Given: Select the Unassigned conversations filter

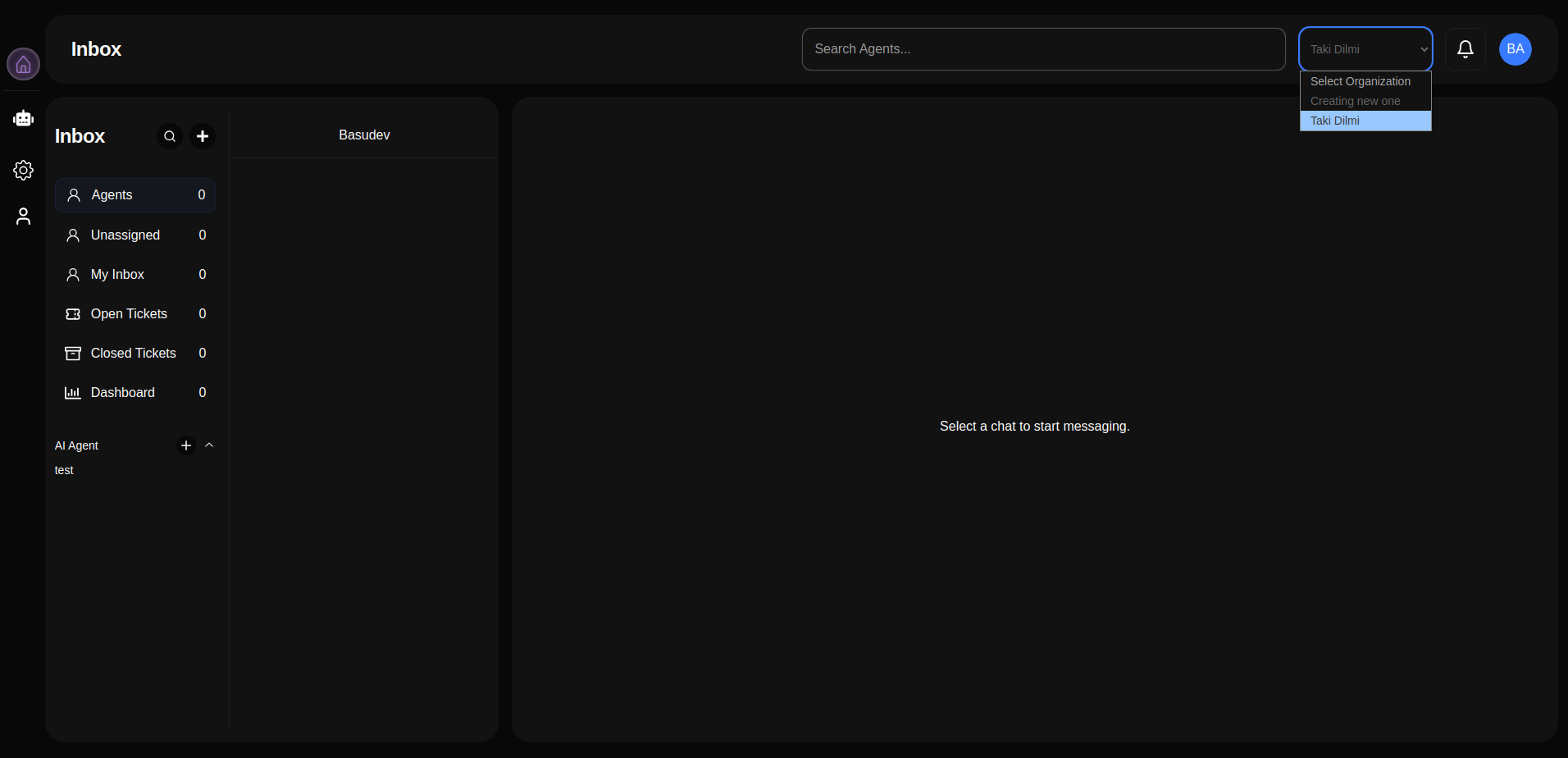Looking at the screenshot, I should 134,235.
